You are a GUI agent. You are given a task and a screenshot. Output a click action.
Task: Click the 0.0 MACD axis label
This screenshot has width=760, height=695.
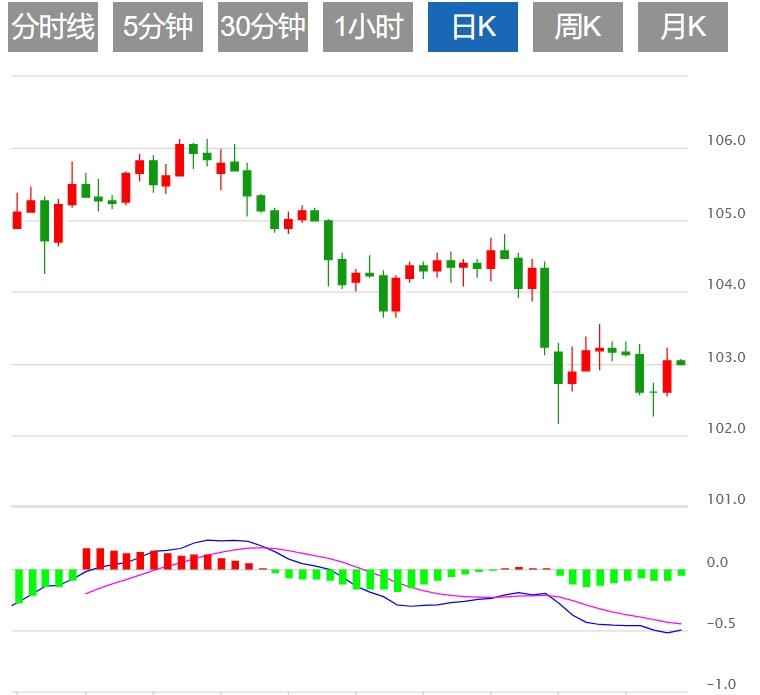tap(717, 563)
